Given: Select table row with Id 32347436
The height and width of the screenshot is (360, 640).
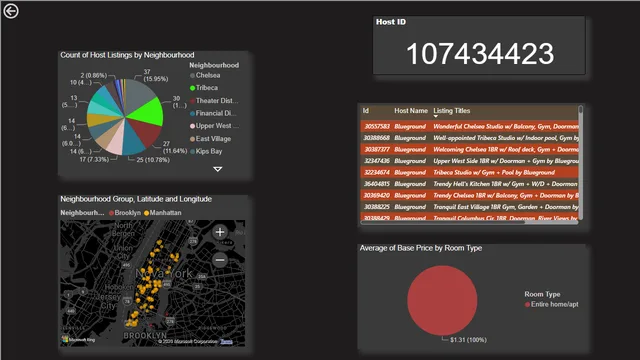Looking at the screenshot, I should [469, 161].
